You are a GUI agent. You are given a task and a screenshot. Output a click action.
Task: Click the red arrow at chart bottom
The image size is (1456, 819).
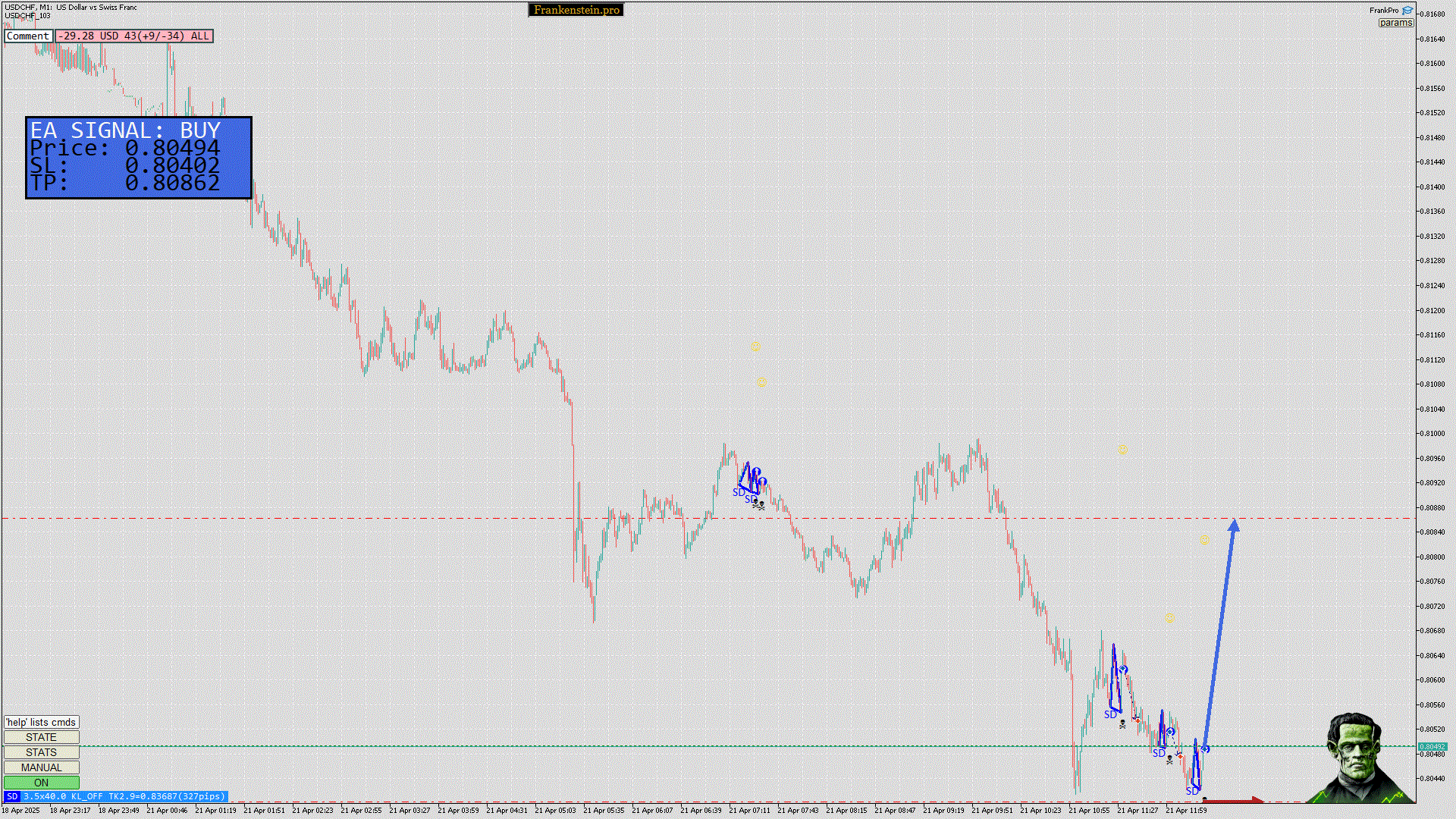1232,800
